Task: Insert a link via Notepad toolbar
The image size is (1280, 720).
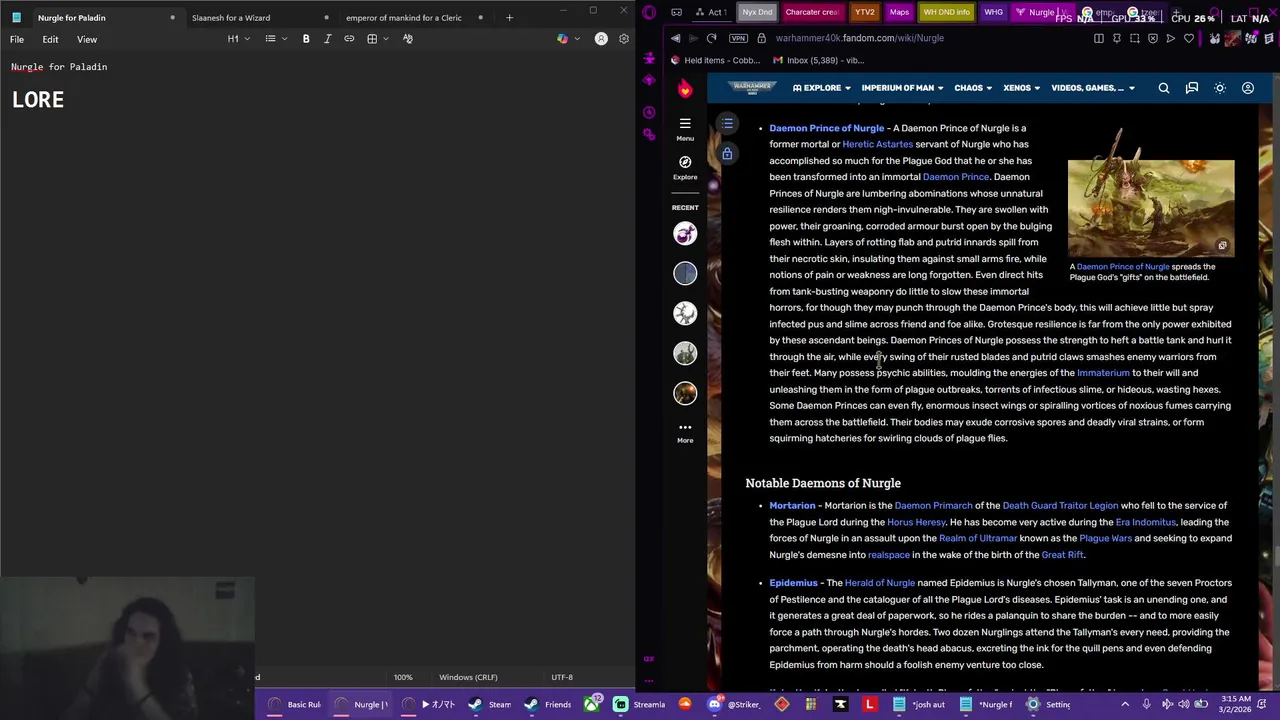Action: pos(349,39)
